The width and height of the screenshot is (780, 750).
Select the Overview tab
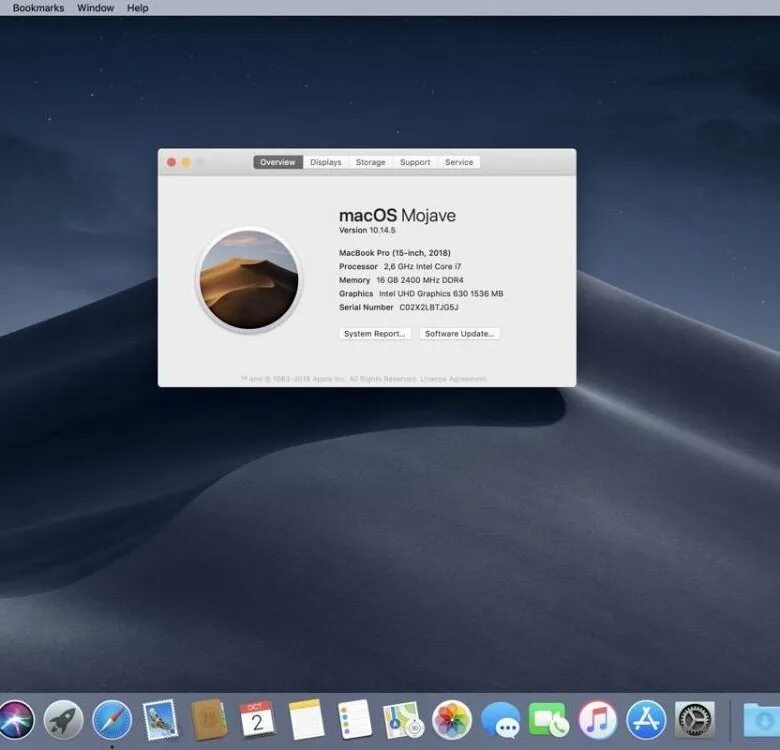tap(278, 162)
